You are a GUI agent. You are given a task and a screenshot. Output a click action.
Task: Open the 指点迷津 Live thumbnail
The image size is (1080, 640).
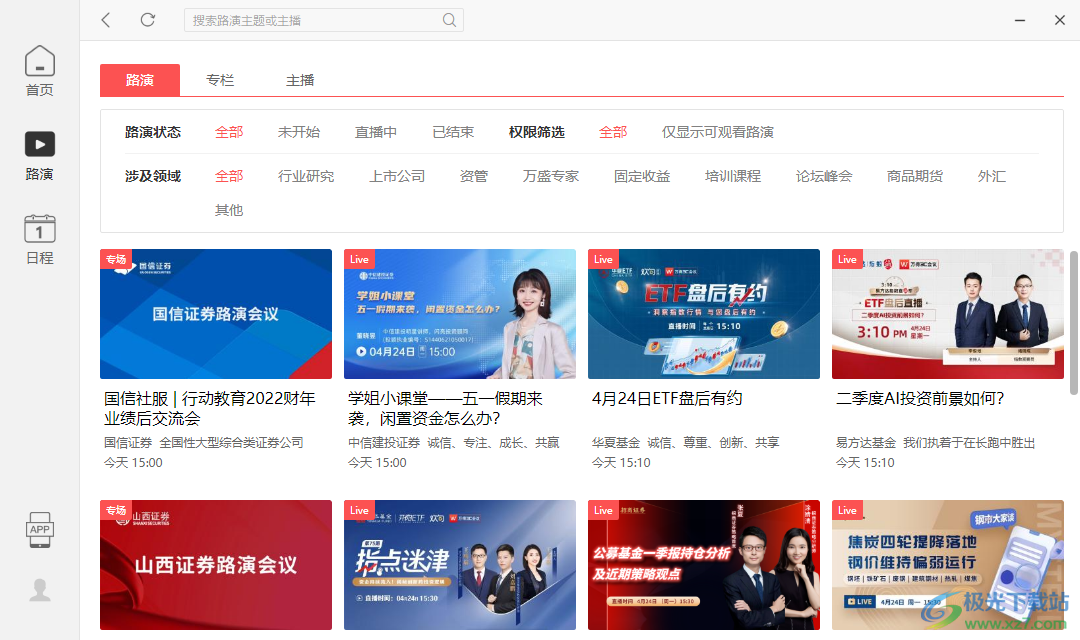[459, 565]
